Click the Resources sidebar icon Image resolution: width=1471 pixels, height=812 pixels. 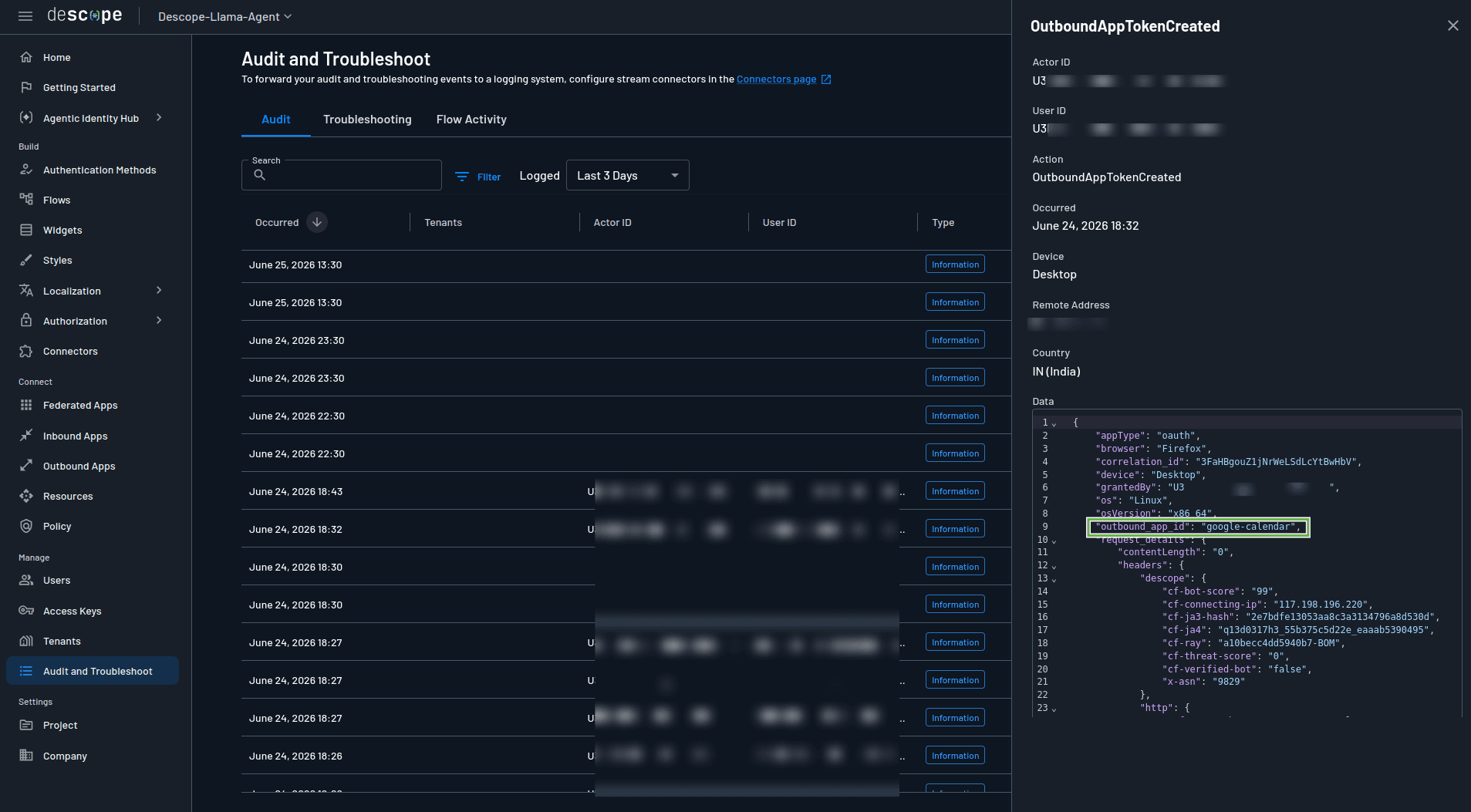tap(26, 496)
